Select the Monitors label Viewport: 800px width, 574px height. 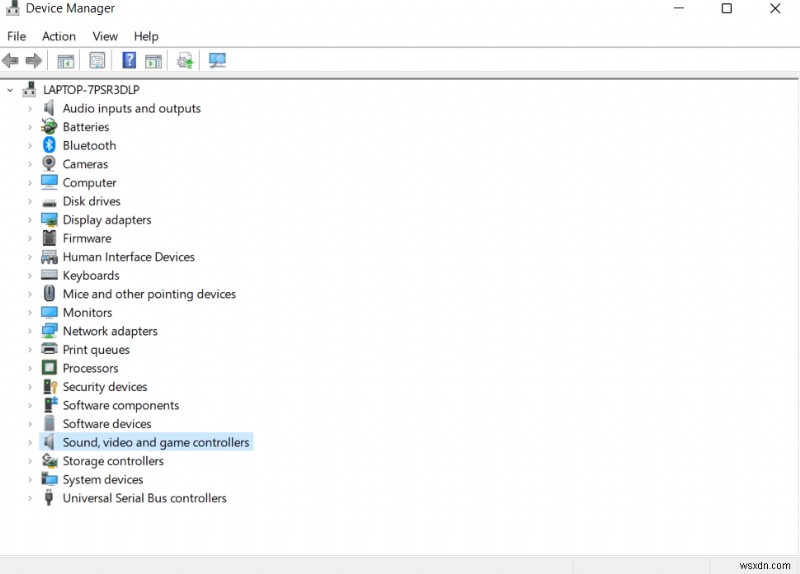pyautogui.click(x=87, y=312)
